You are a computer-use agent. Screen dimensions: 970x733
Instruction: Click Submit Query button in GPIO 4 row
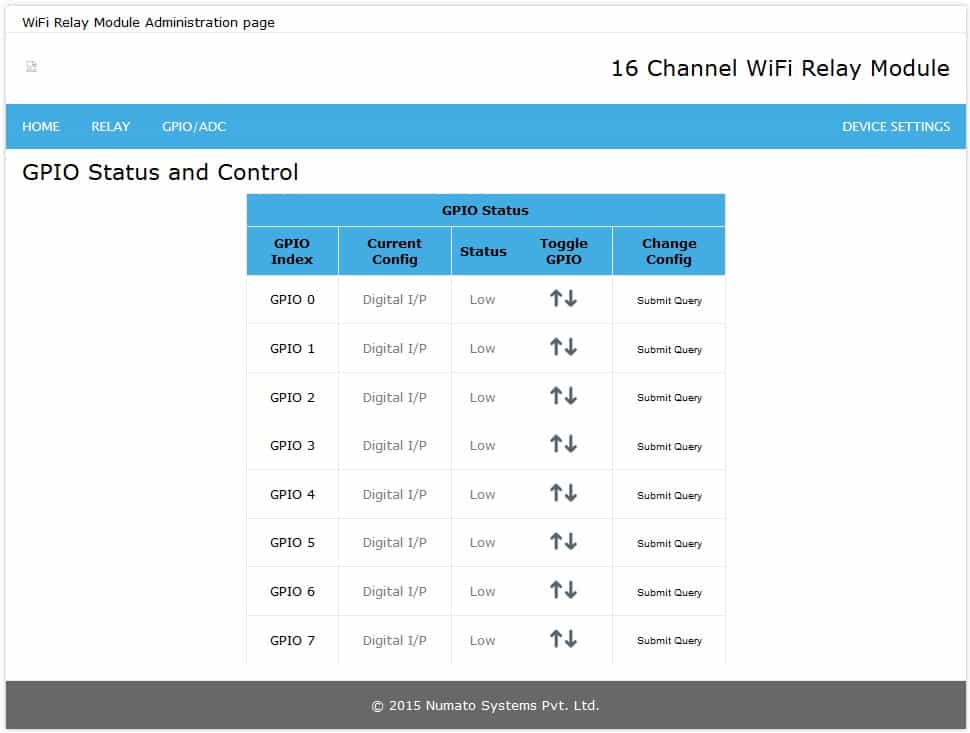tap(669, 495)
